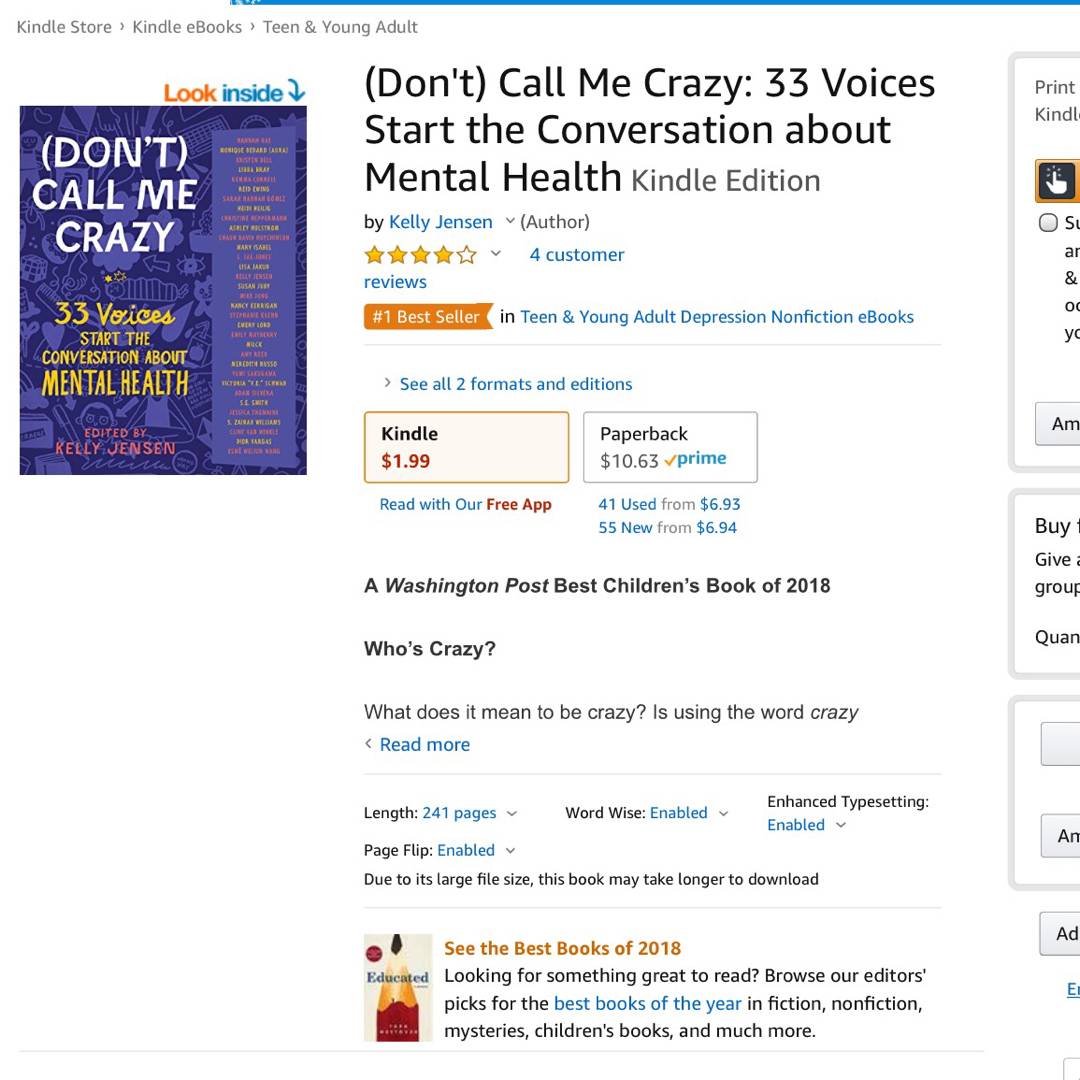
Task: Expand the Length 241 pages dropdown
Action: point(512,814)
